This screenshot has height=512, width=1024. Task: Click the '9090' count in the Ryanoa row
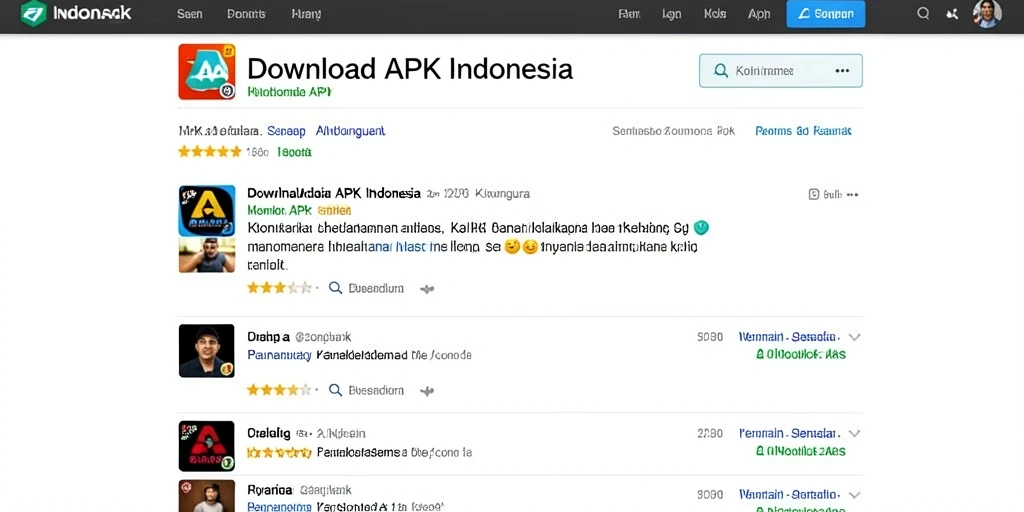(x=710, y=494)
